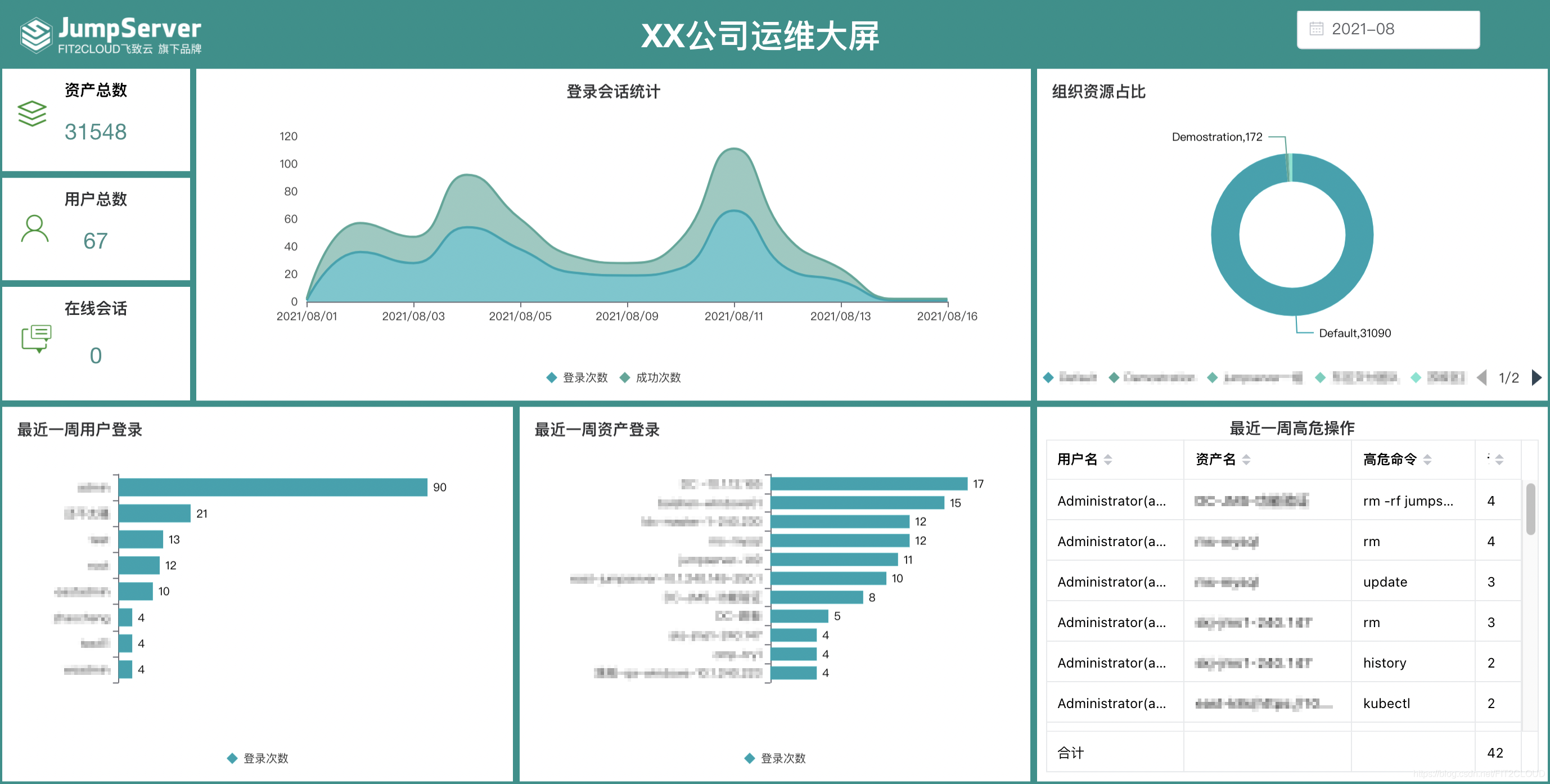The height and width of the screenshot is (784, 1550).
Task: Click the bar with value 15 in asset logins
Action: 858,502
